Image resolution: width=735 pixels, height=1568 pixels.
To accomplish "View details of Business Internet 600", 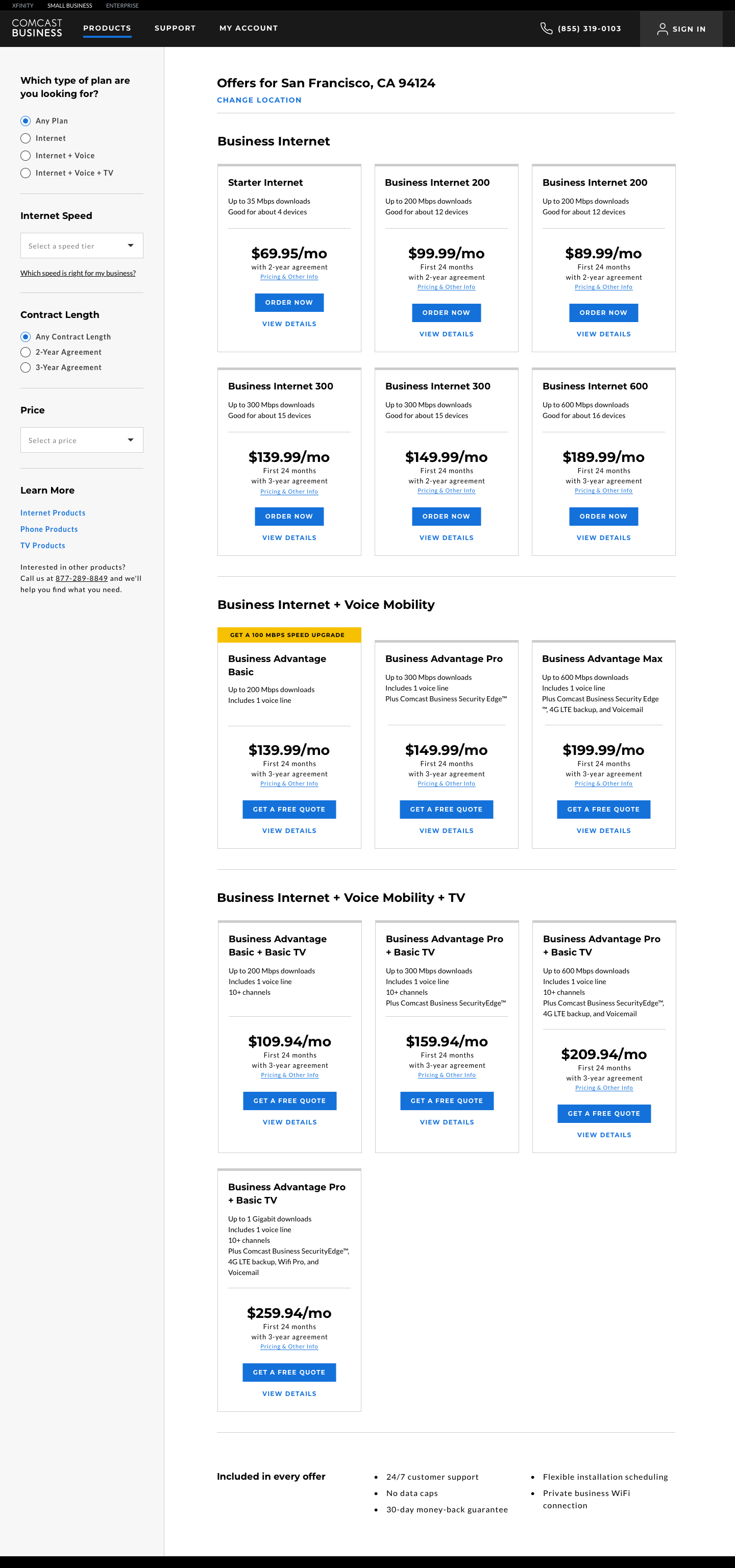I will 603,537.
